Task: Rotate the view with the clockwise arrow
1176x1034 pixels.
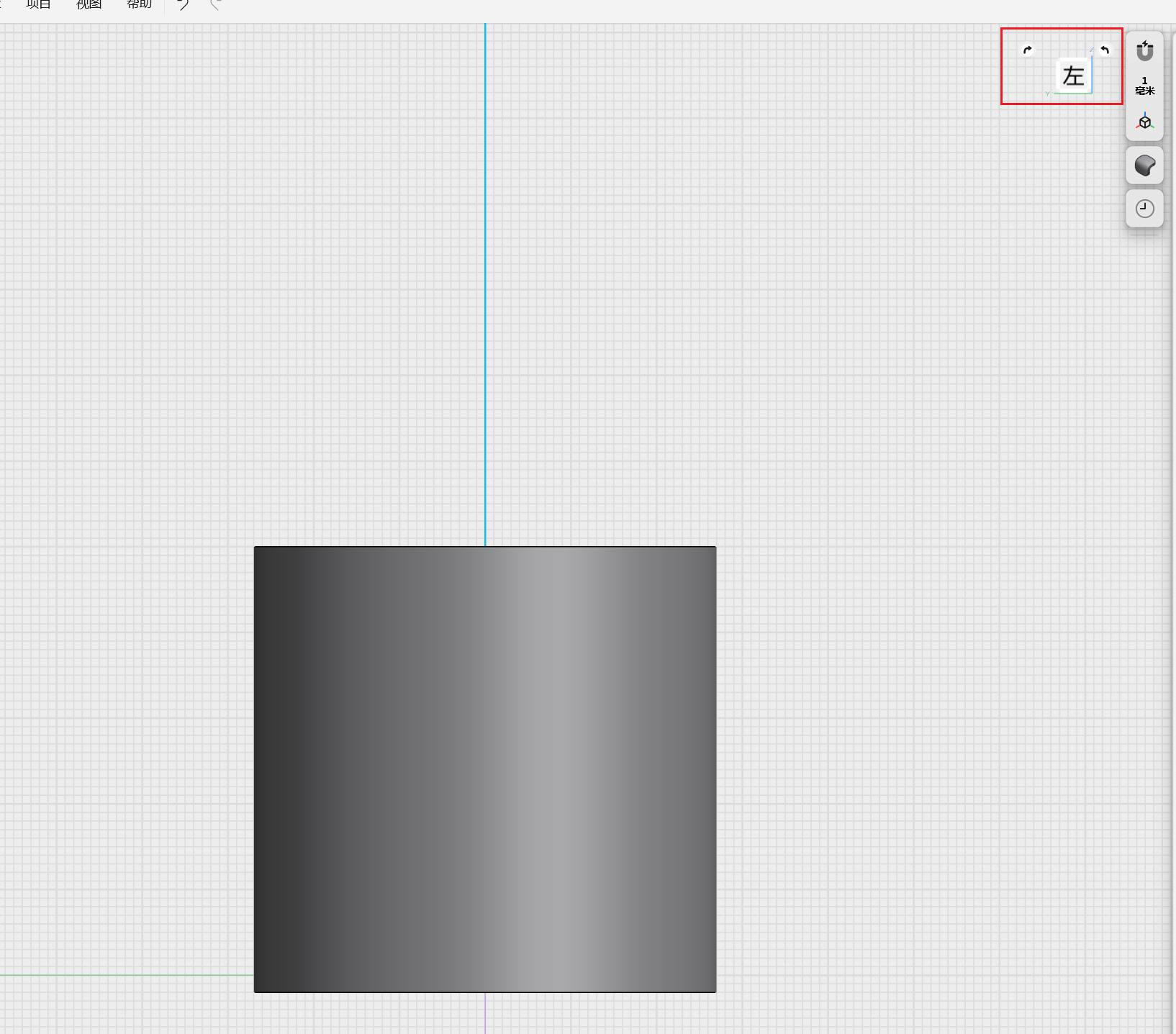Action: click(x=1028, y=50)
